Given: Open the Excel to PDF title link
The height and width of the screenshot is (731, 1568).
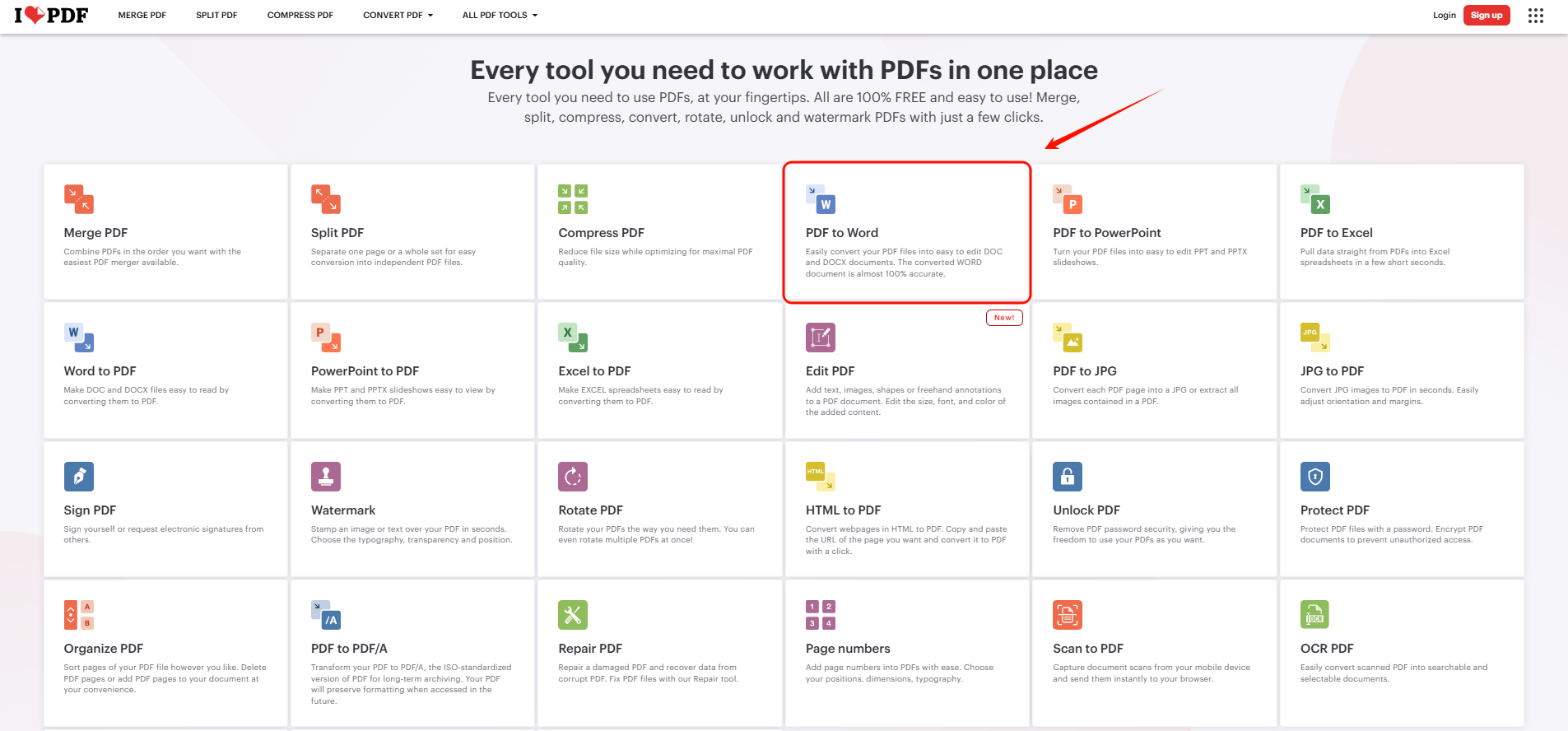Looking at the screenshot, I should [595, 371].
